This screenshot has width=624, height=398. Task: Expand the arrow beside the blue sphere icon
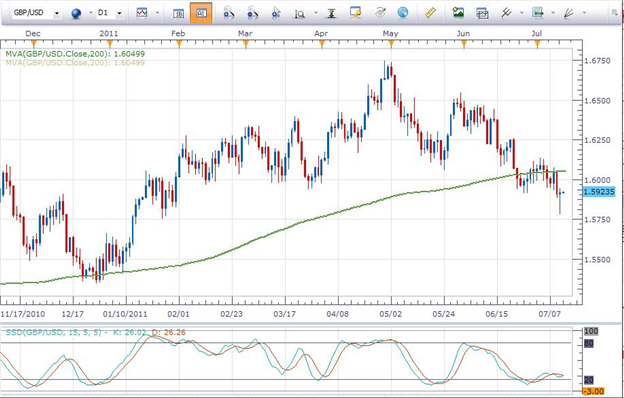click(x=90, y=13)
